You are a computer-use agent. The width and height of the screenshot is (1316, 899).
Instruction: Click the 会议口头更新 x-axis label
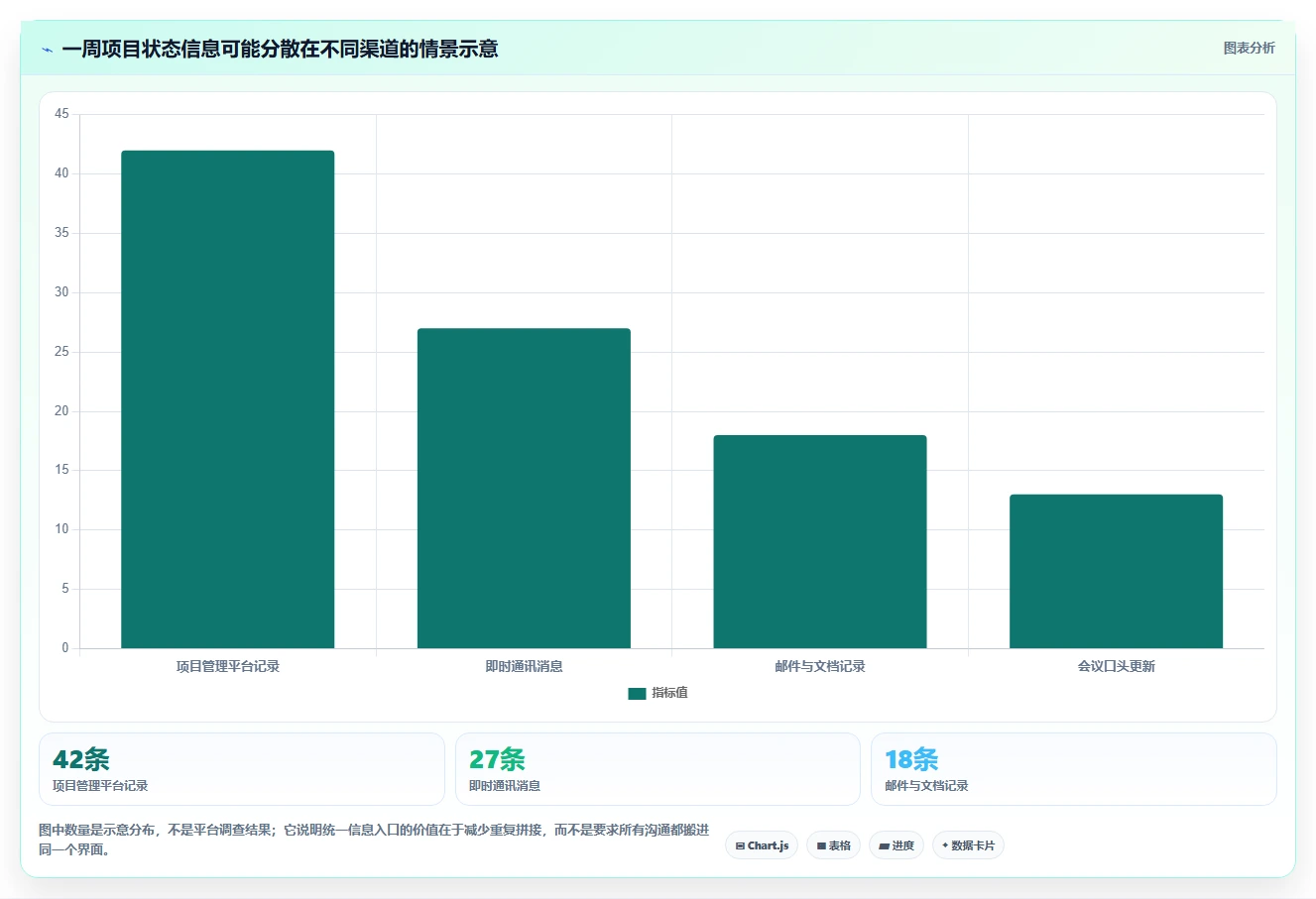(1116, 666)
